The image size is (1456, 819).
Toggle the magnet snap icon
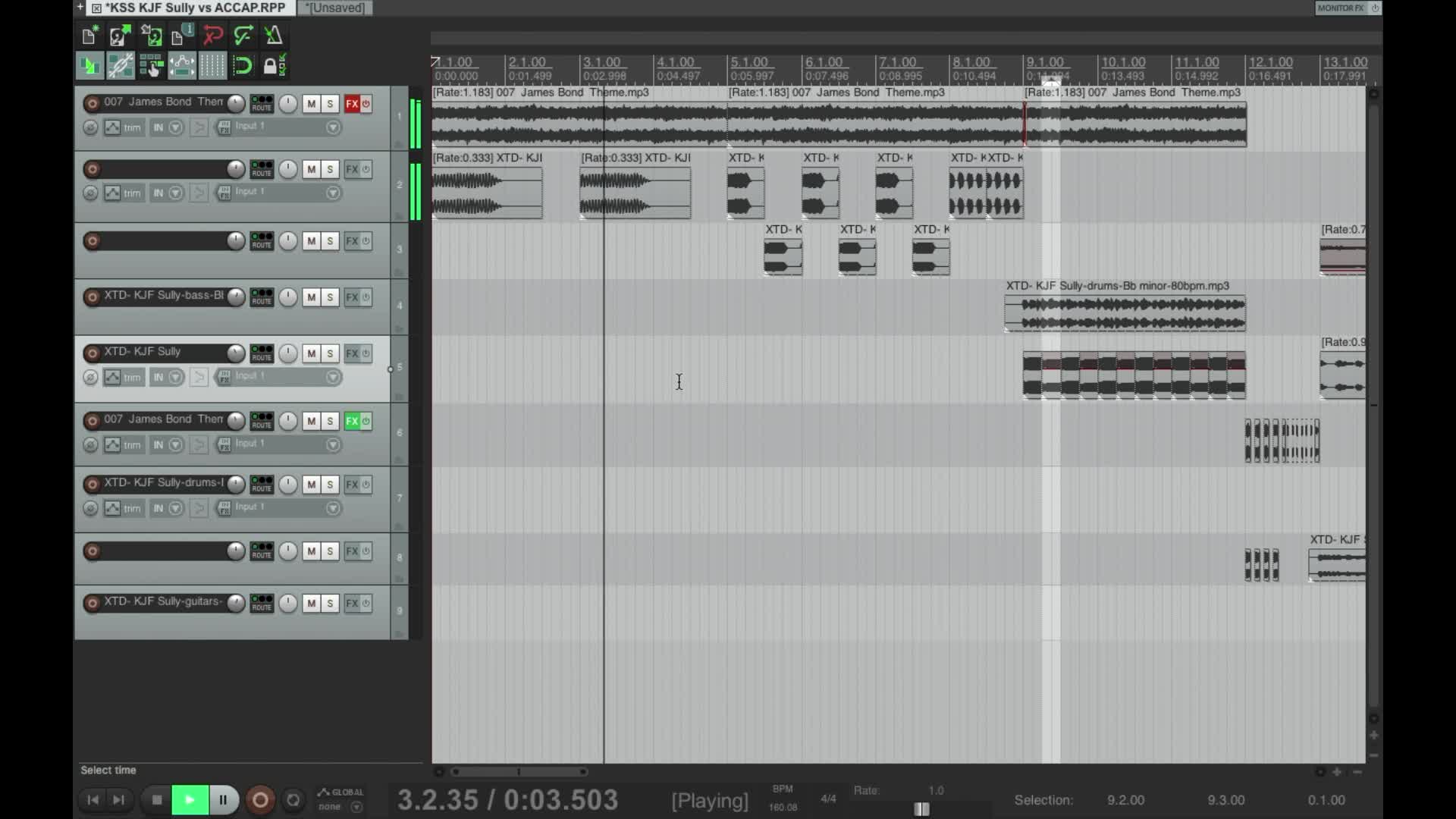tap(243, 66)
